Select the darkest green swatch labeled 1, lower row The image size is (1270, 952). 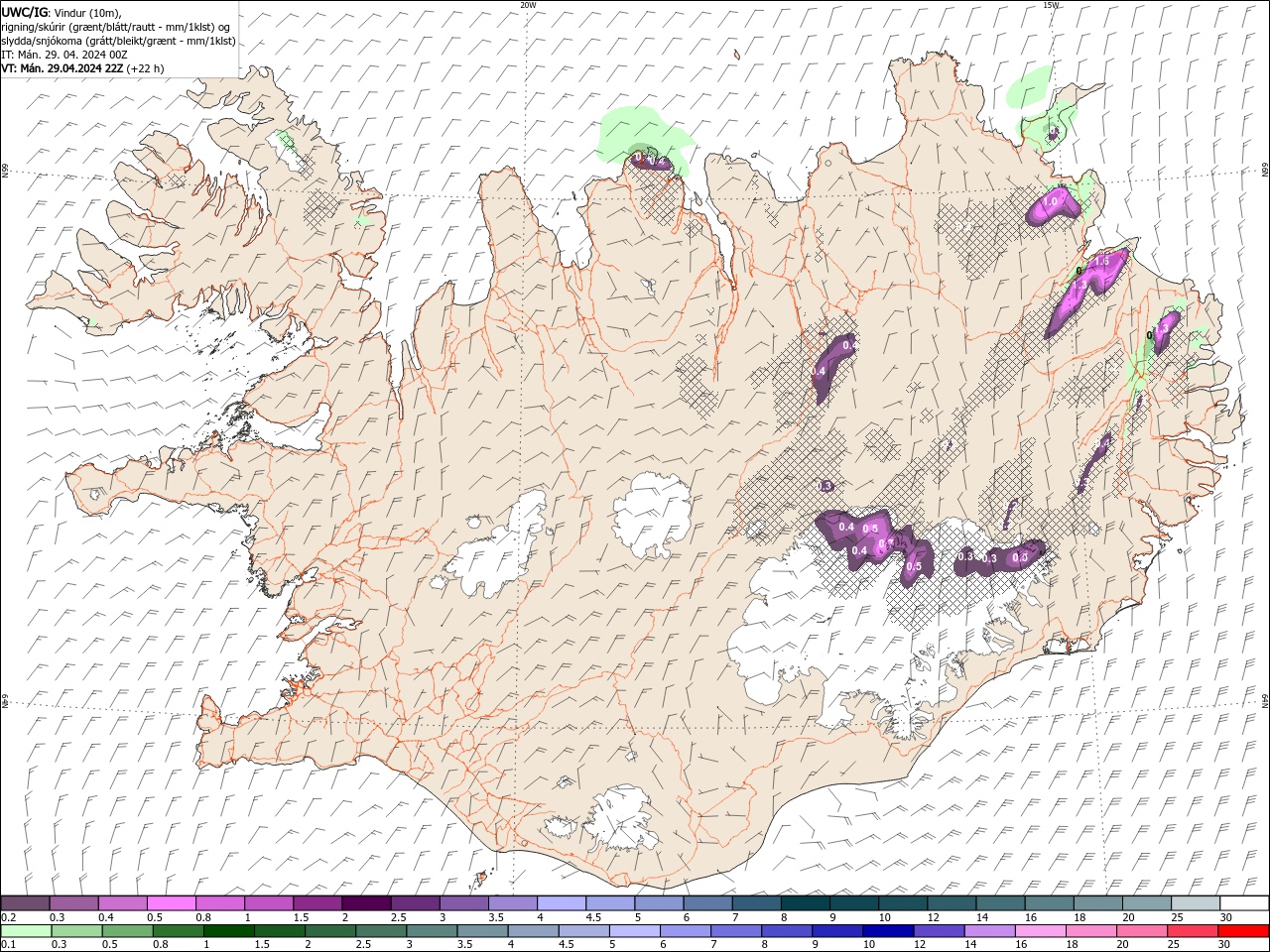229,931
